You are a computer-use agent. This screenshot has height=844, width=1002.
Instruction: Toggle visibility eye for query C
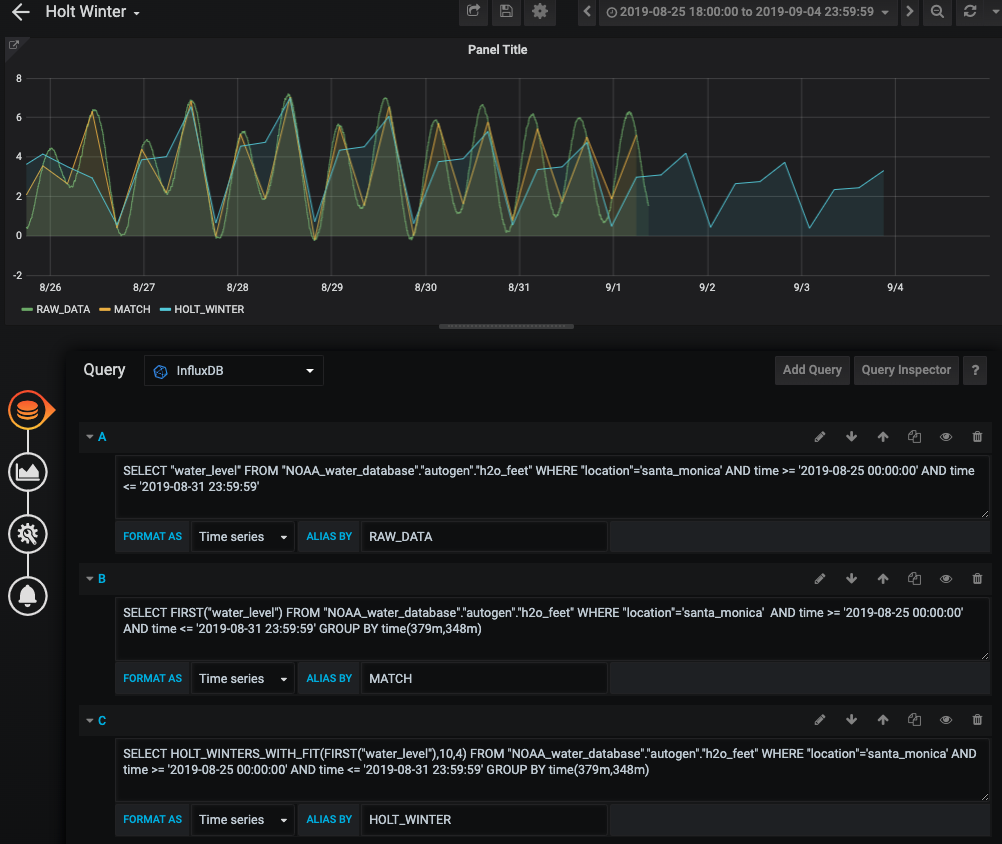click(x=946, y=720)
